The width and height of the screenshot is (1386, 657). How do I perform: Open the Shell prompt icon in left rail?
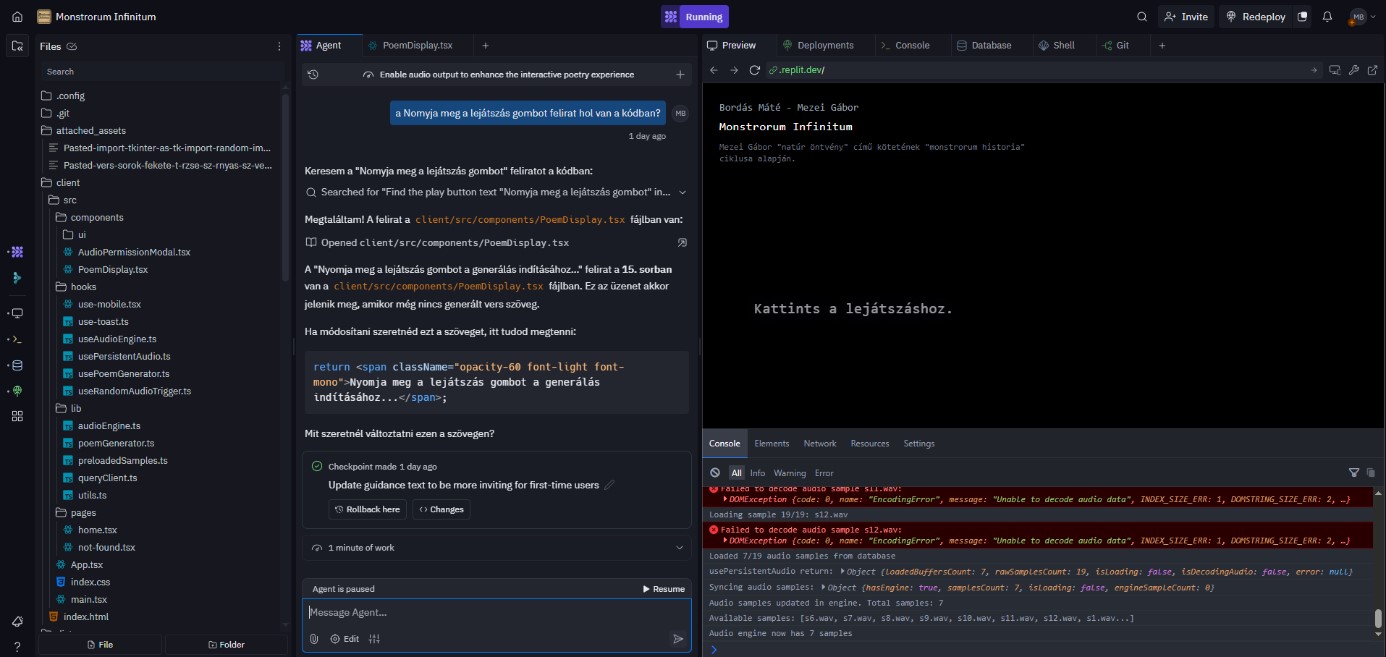click(x=17, y=340)
